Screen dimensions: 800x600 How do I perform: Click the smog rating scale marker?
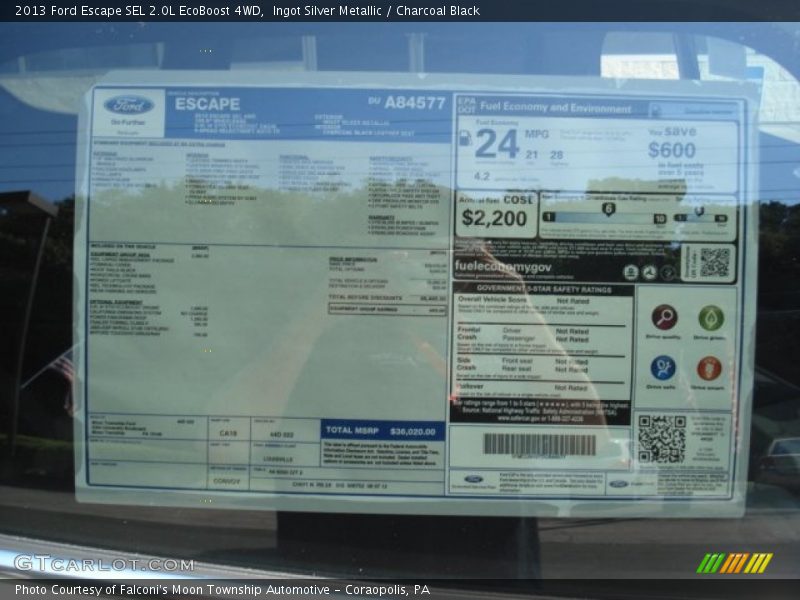[698, 211]
